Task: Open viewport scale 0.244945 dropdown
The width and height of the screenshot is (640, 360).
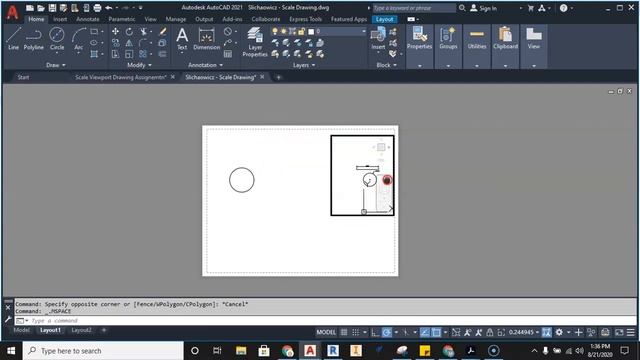Action: click(524, 333)
